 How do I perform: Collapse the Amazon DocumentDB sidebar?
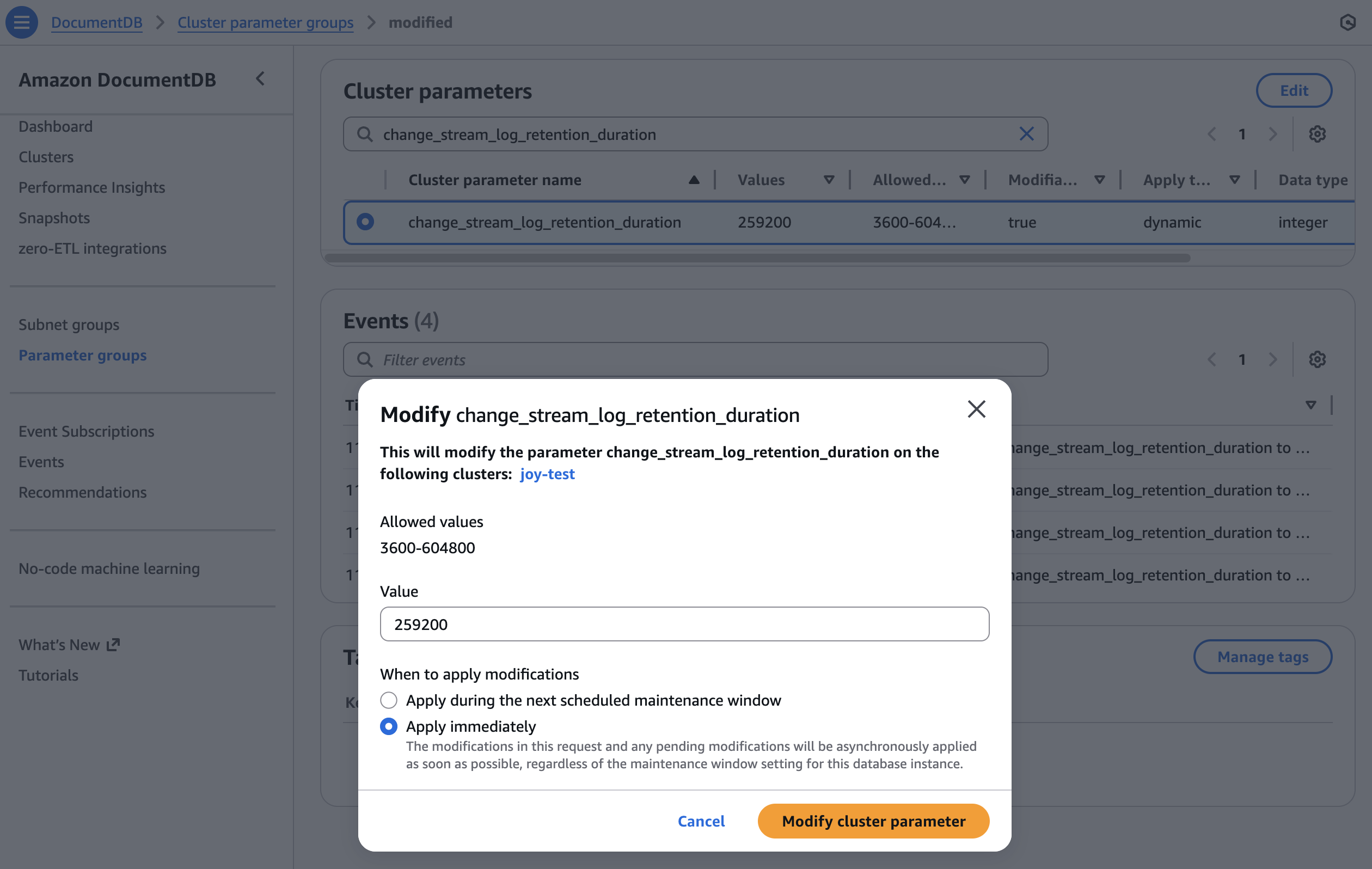click(260, 78)
